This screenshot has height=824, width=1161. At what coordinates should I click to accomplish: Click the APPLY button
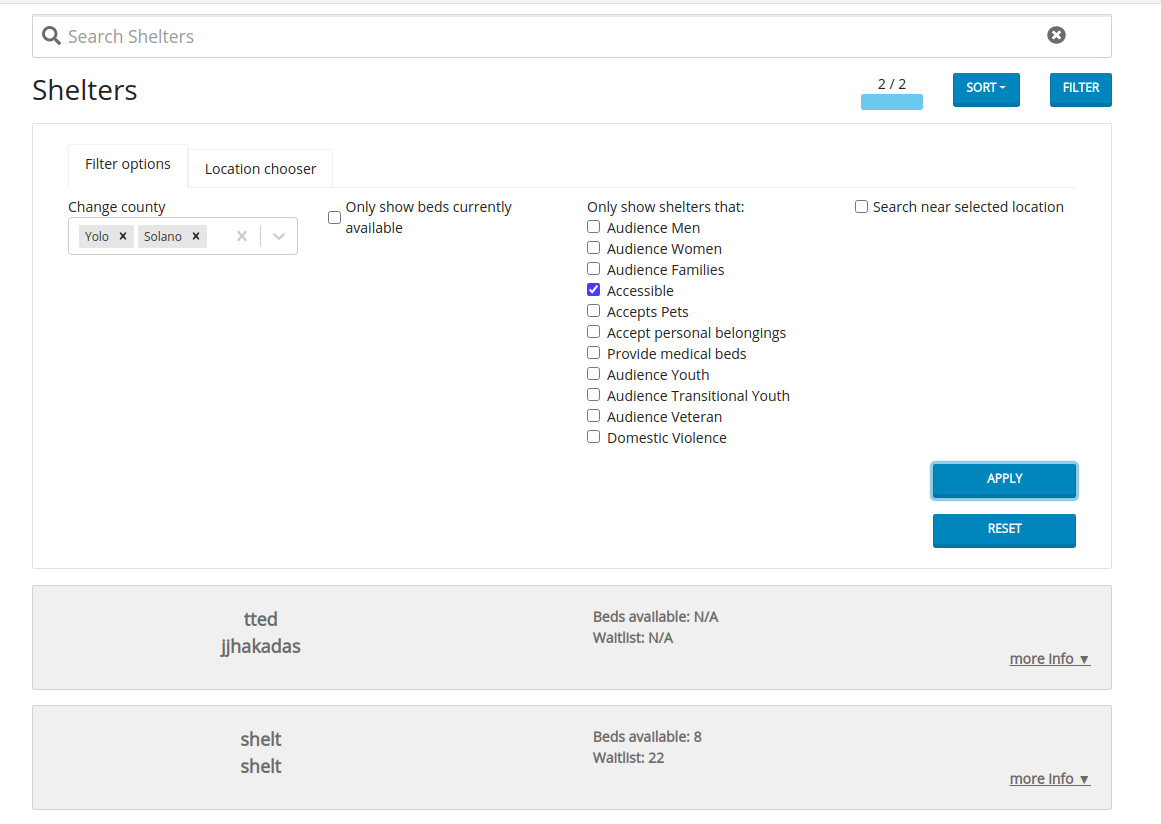pyautogui.click(x=1004, y=480)
